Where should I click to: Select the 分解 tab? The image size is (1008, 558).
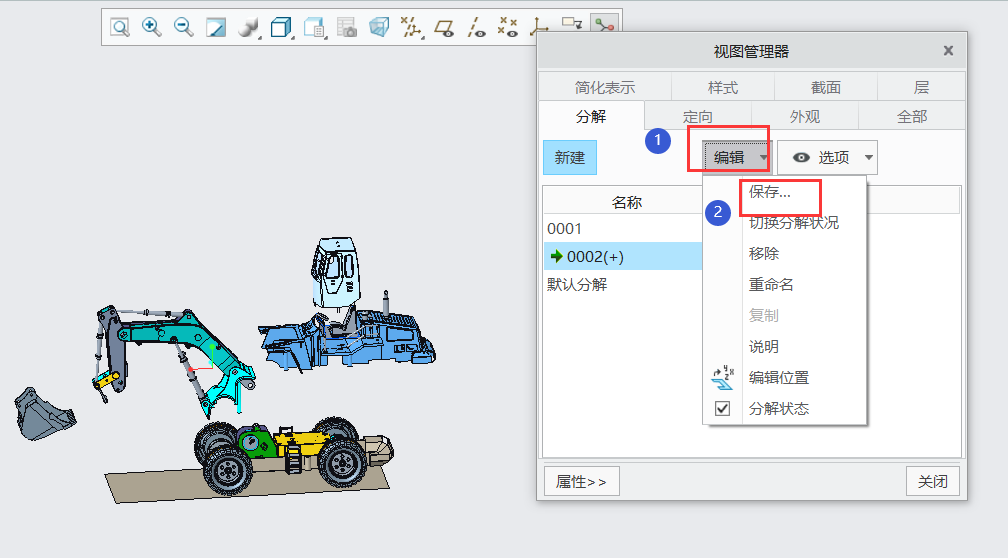pyautogui.click(x=591, y=116)
